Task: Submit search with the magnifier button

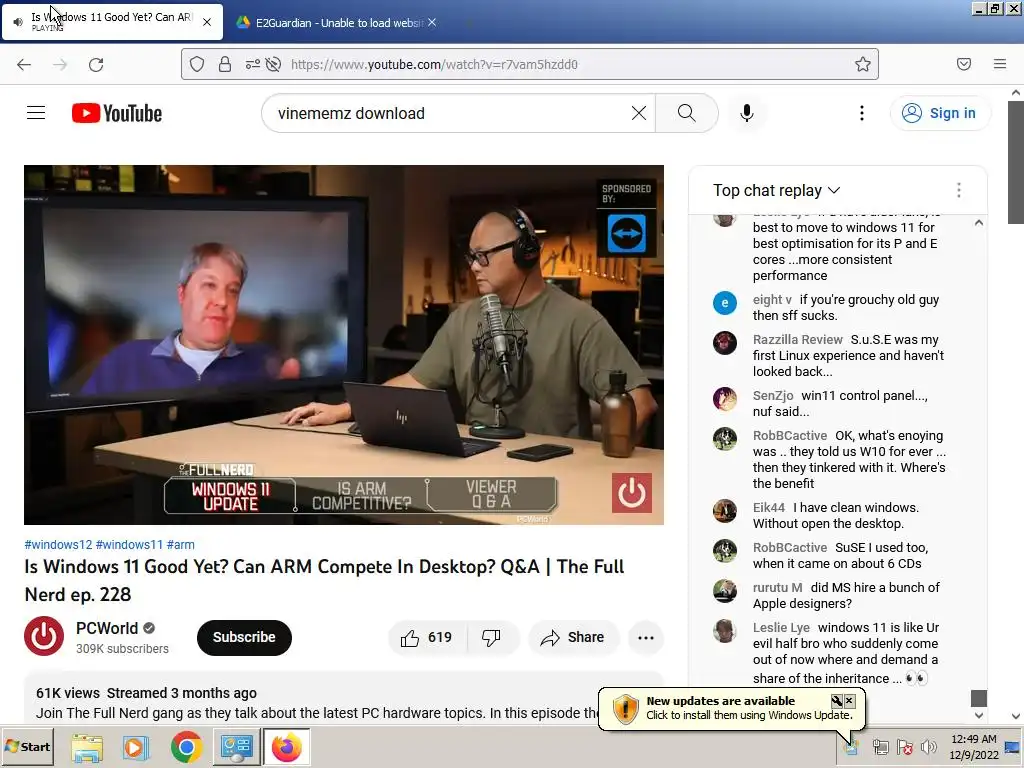Action: pos(686,113)
